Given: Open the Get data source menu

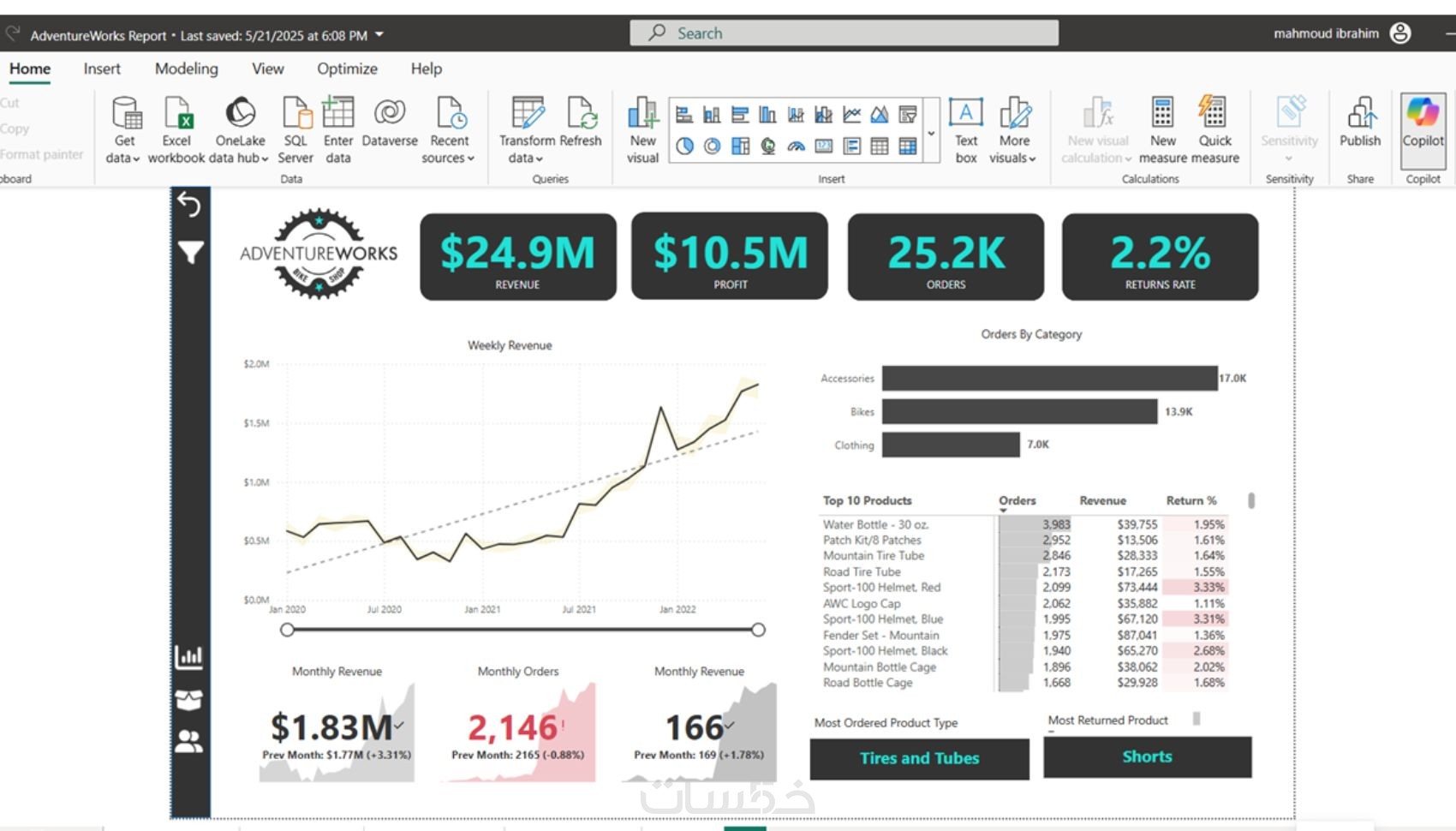Looking at the screenshot, I should [124, 130].
